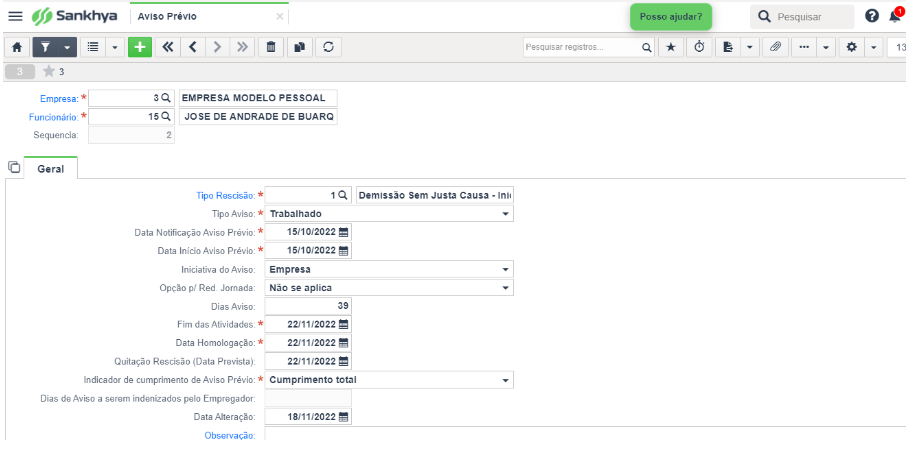Expand filter options dropdown arrow

tap(68, 47)
